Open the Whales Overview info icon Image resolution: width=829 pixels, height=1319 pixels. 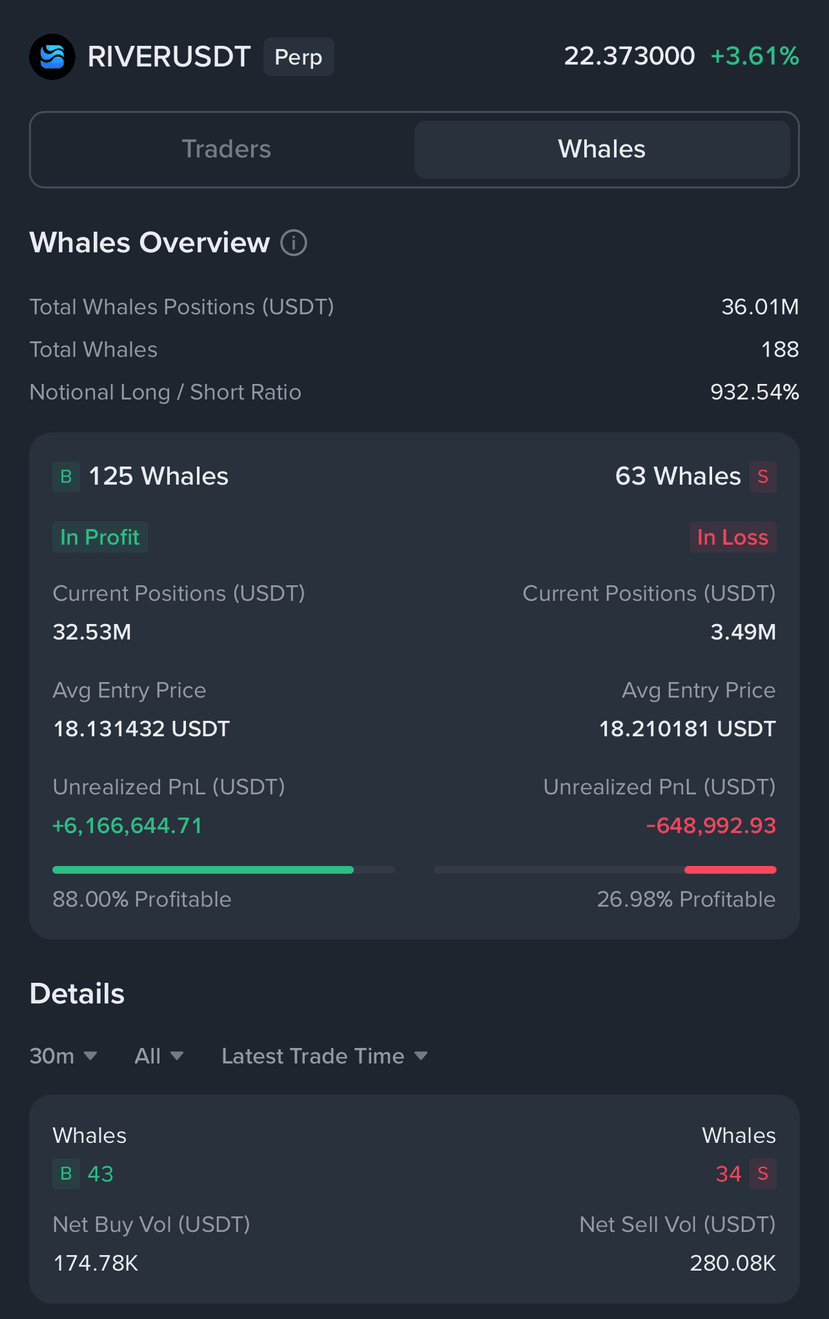[x=293, y=243]
